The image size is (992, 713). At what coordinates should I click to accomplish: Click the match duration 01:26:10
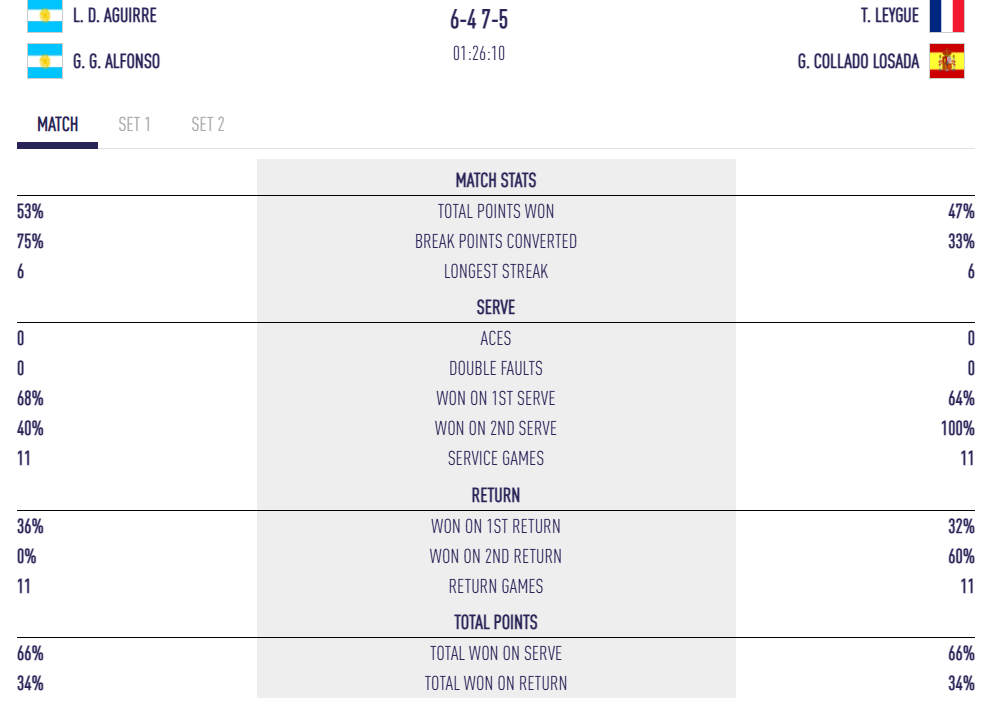479,54
